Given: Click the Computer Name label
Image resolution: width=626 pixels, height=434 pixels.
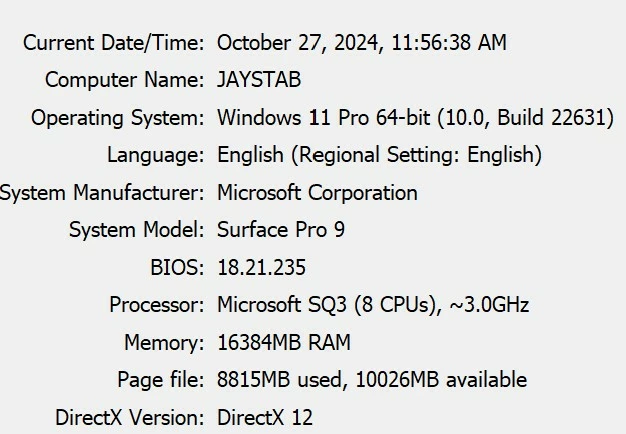Looking at the screenshot, I should pyautogui.click(x=125, y=79).
